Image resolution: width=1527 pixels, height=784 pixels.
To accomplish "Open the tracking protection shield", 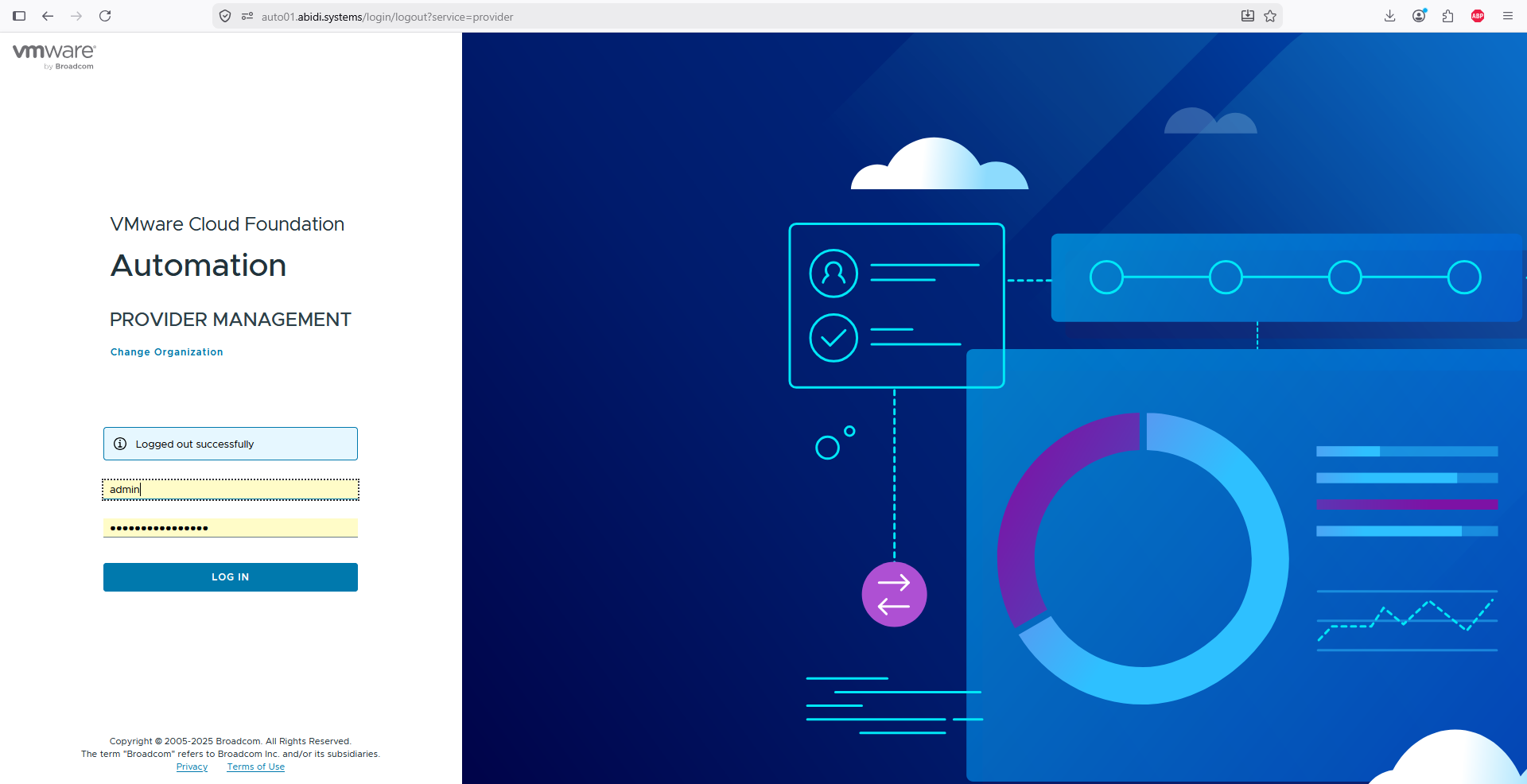I will tap(225, 16).
